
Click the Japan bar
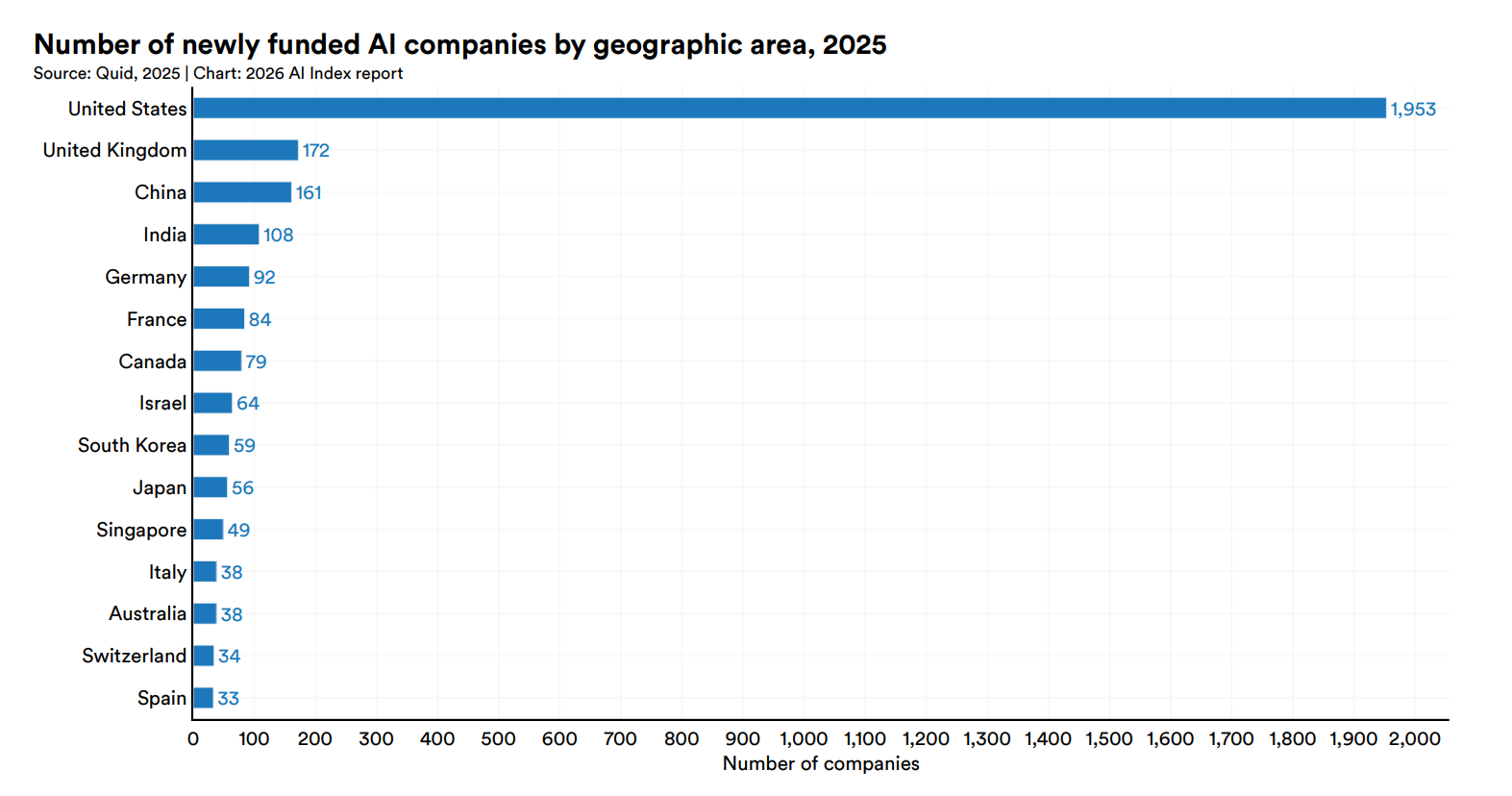click(x=210, y=487)
